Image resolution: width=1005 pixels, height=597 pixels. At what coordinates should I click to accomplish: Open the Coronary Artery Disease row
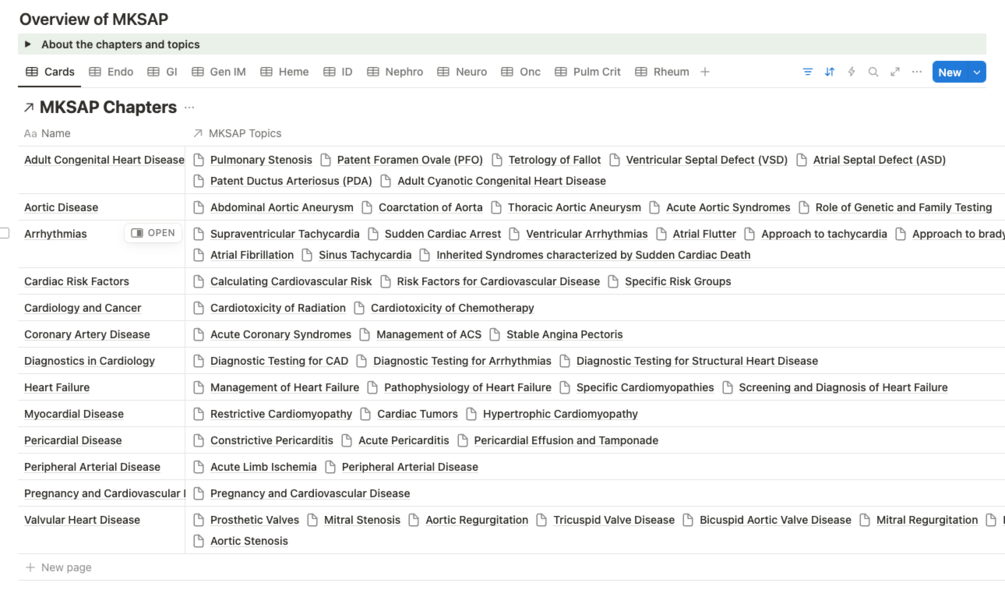pos(87,335)
